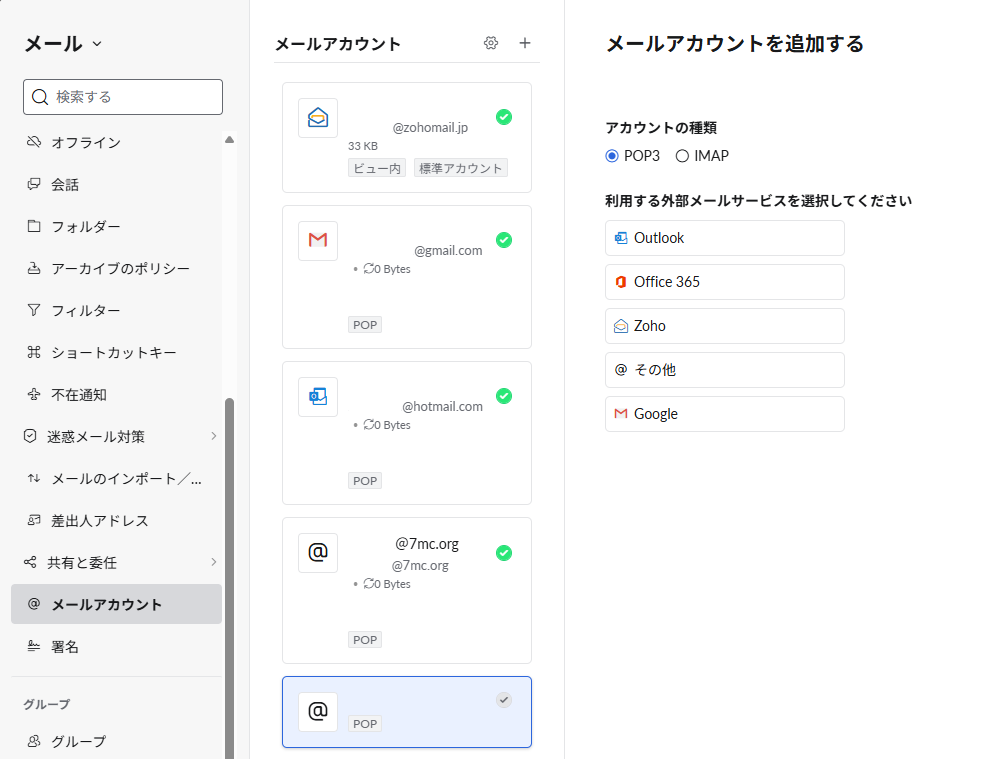Click the 検索する search field

(123, 97)
